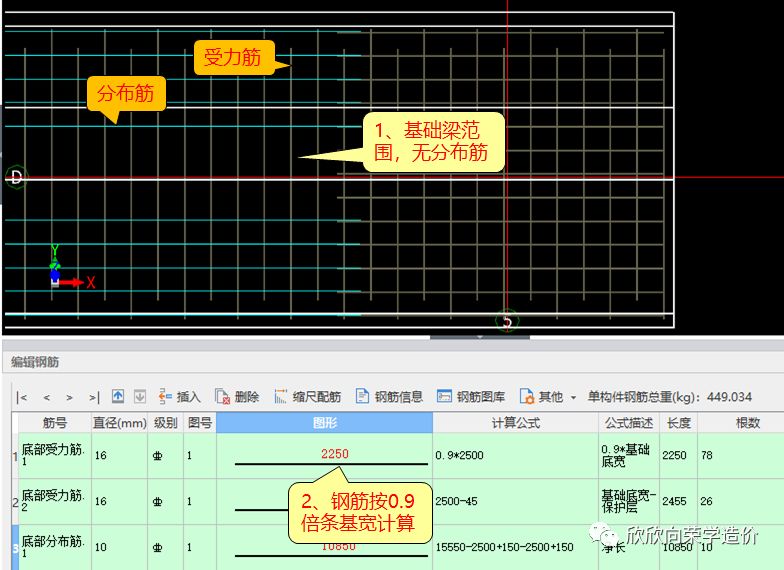Image resolution: width=784 pixels, height=570 pixels.
Task: Collapse the panel splitter handle
Action: click(480, 338)
